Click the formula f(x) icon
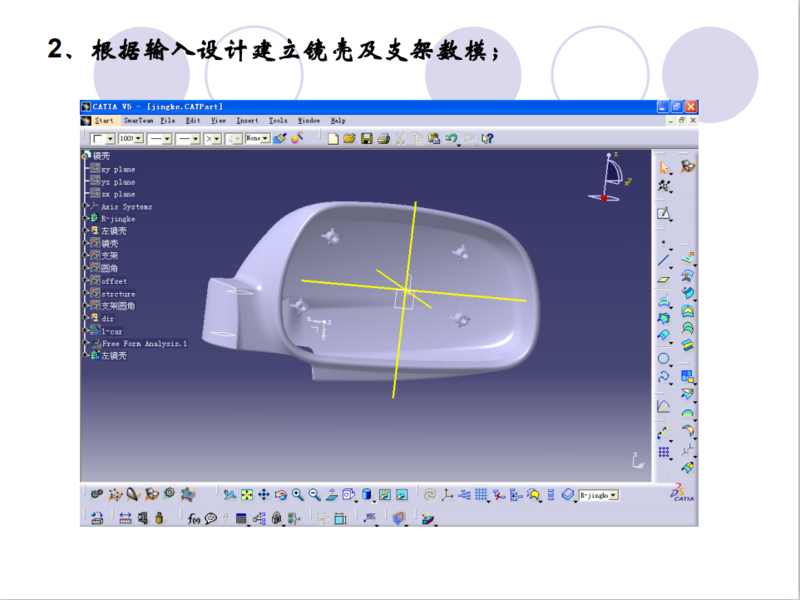800x600 pixels. pyautogui.click(x=193, y=518)
